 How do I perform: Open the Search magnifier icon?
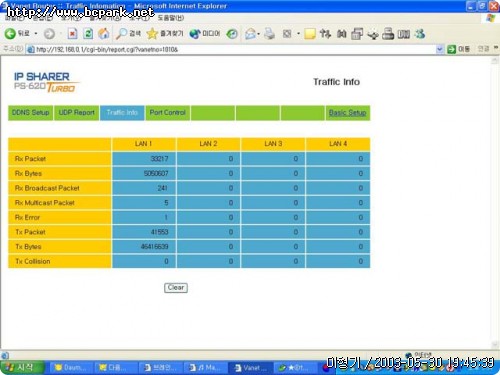click(121, 34)
